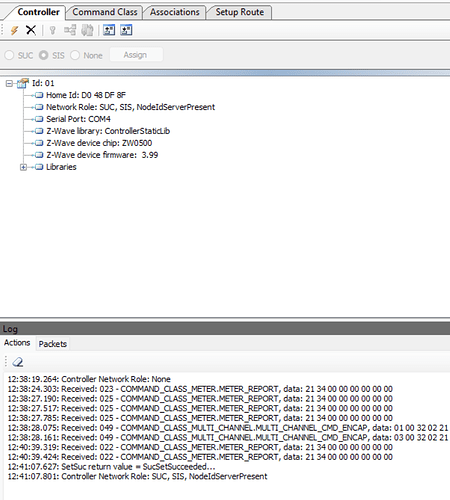The width and height of the screenshot is (450, 500).
Task: Open the Setup Route tab
Action: pyautogui.click(x=239, y=12)
